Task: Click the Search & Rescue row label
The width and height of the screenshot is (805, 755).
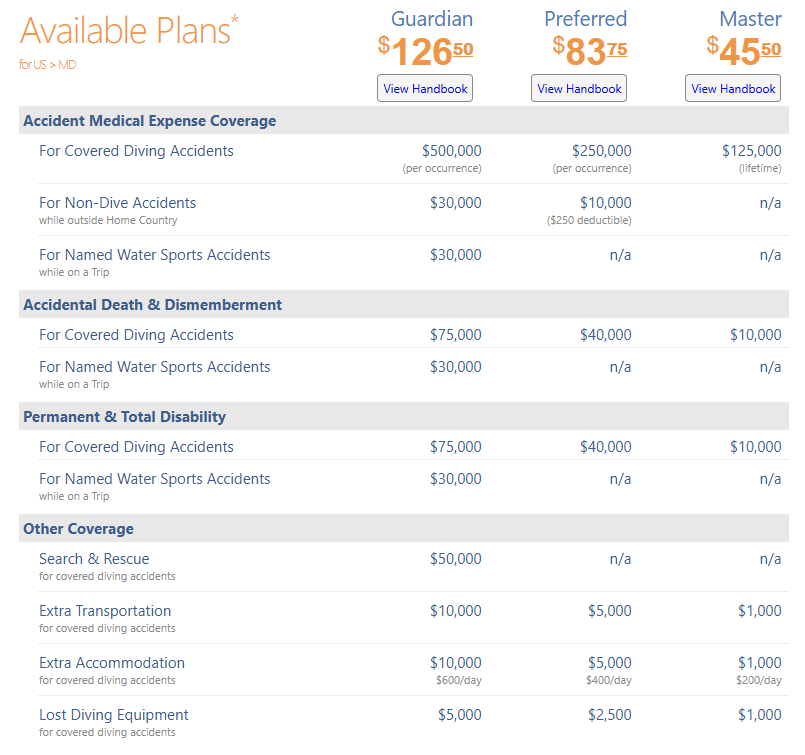Action: click(x=94, y=558)
